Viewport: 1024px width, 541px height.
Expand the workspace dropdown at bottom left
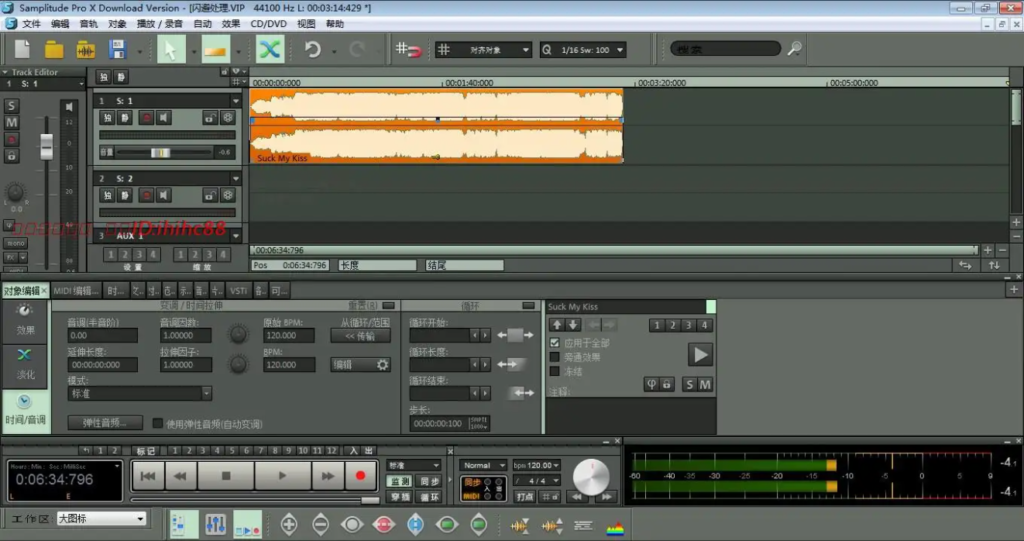pos(101,518)
